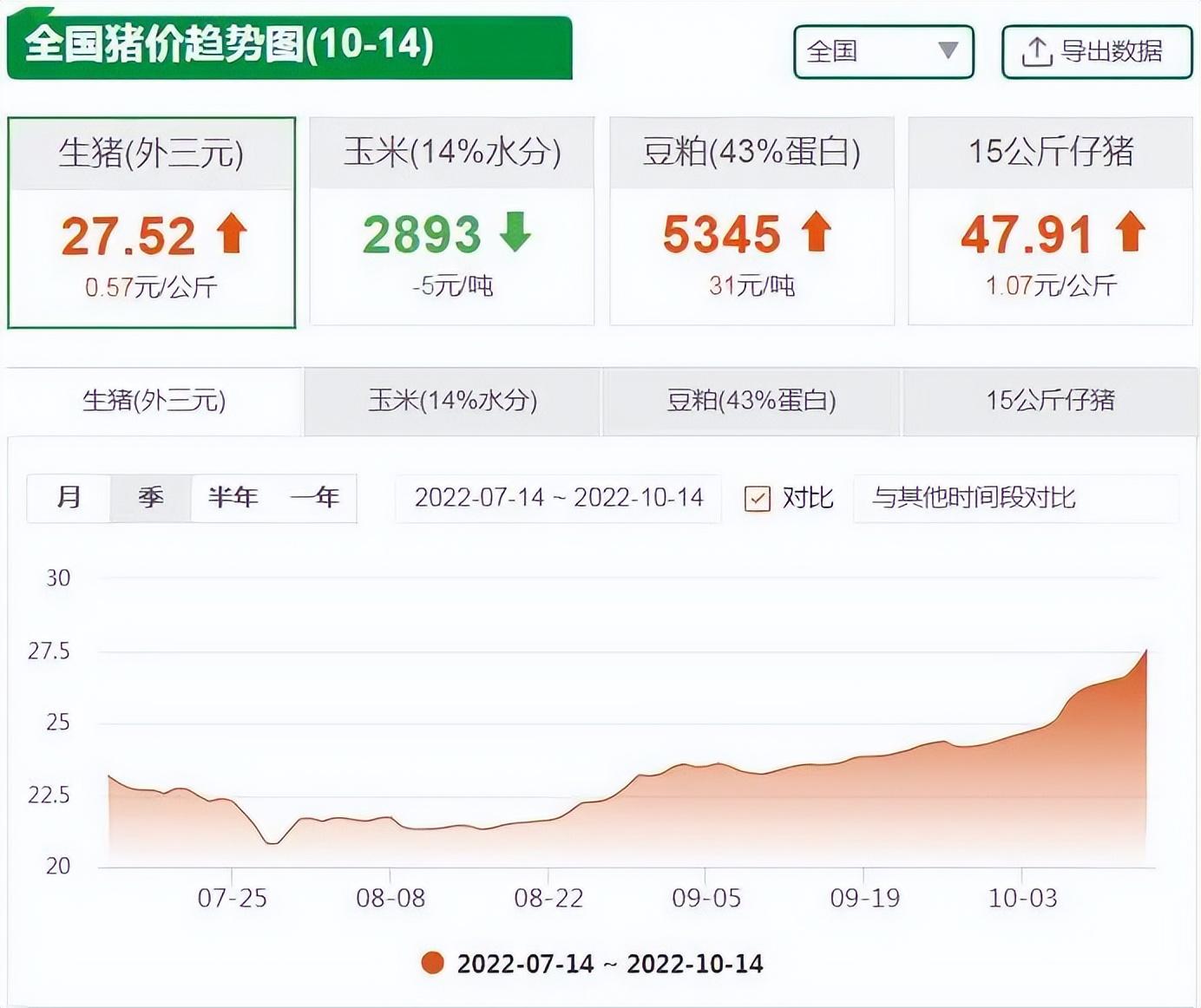This screenshot has height=1008, width=1201.
Task: Click the chart peak at the right end
Action: (x=1146, y=651)
